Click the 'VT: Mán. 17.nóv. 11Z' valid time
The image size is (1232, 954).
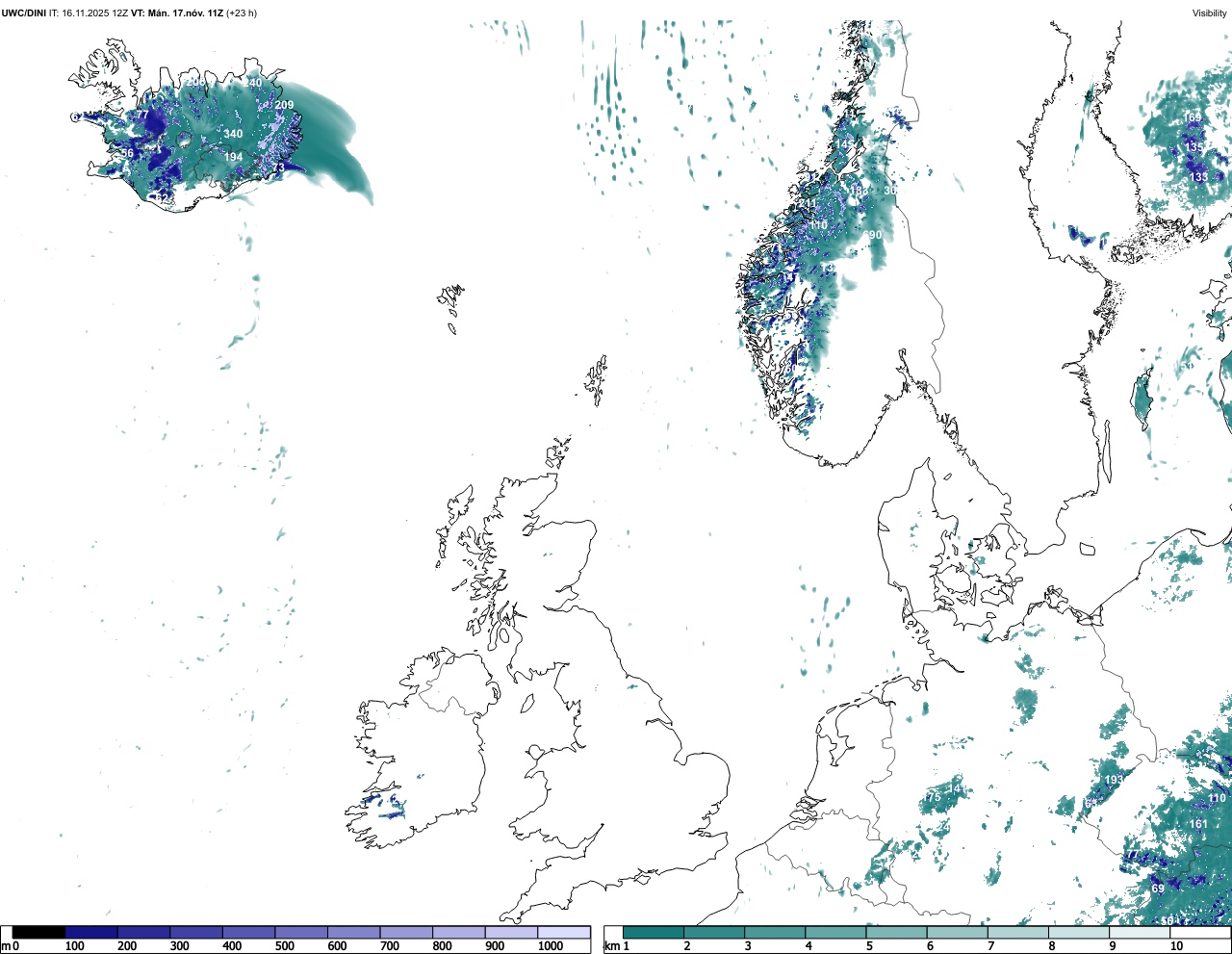(x=177, y=13)
